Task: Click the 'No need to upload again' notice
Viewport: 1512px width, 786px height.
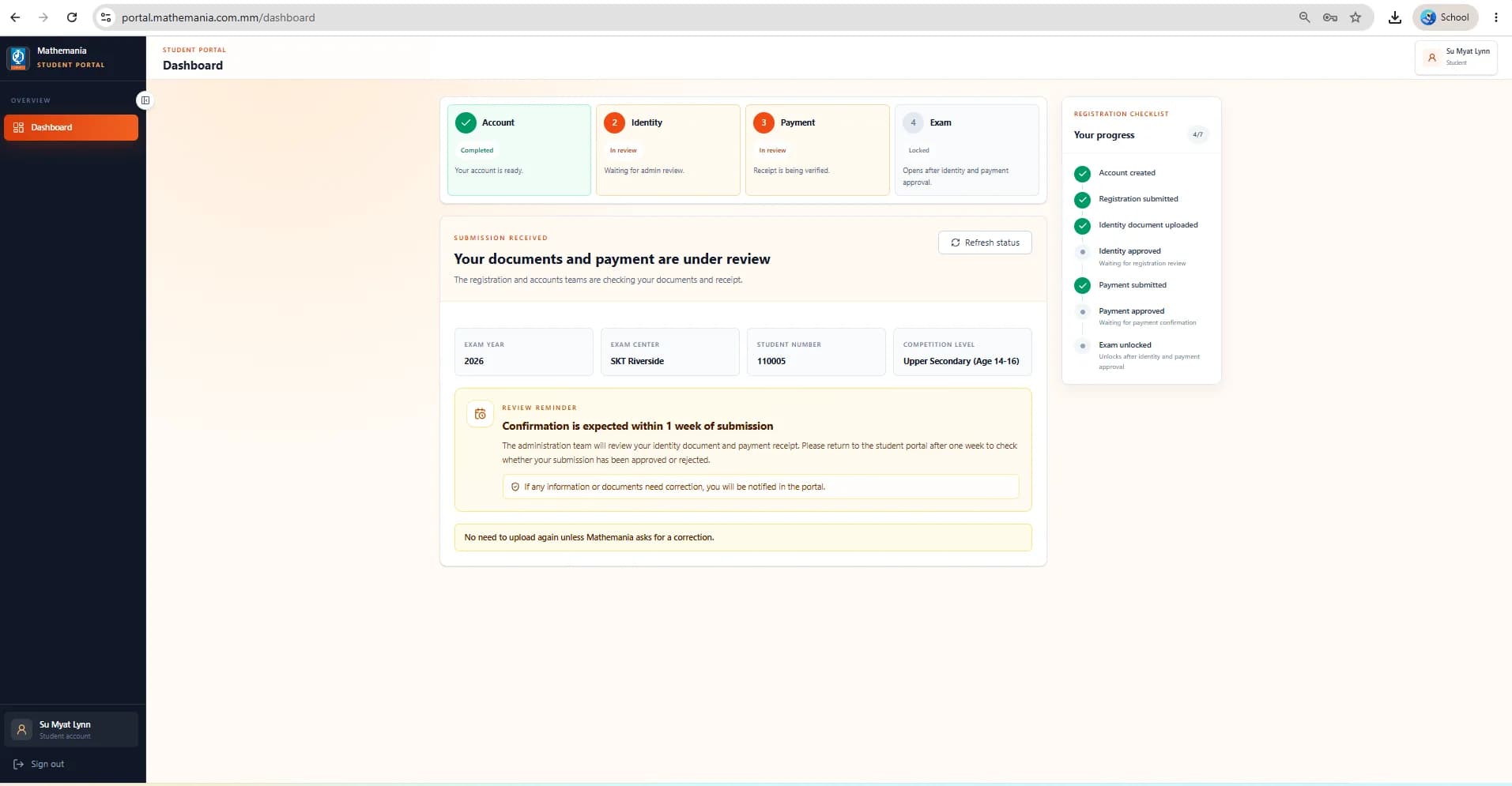Action: 743,537
